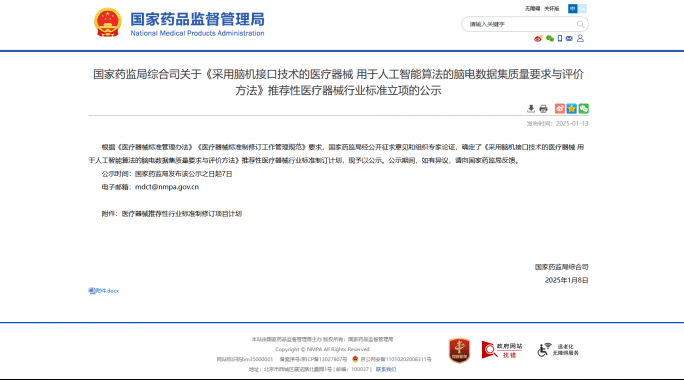Open the email envelope icon in the header
The image size is (684, 380).
[569, 39]
